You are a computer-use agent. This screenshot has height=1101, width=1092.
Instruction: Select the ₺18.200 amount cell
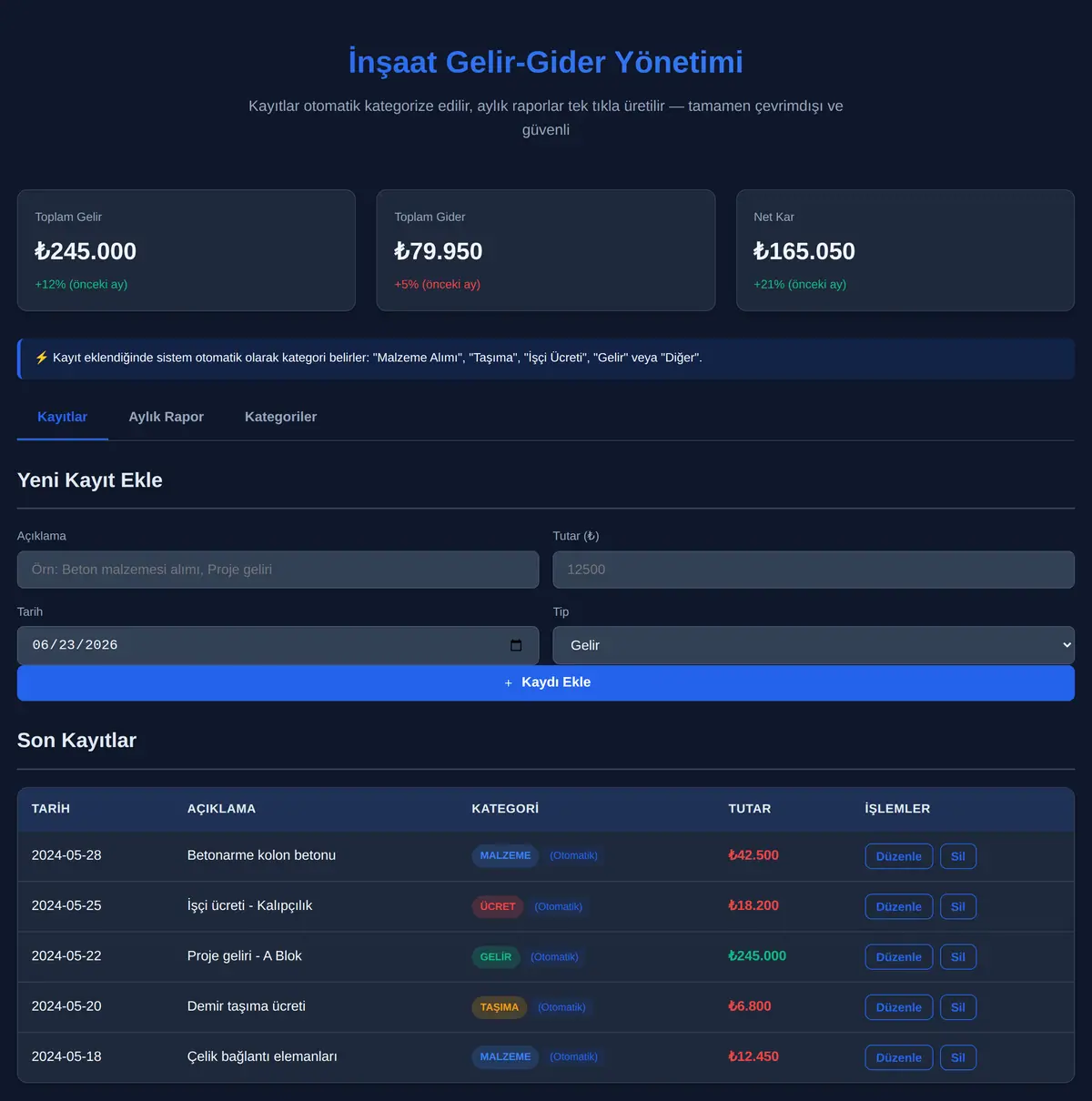pos(753,905)
